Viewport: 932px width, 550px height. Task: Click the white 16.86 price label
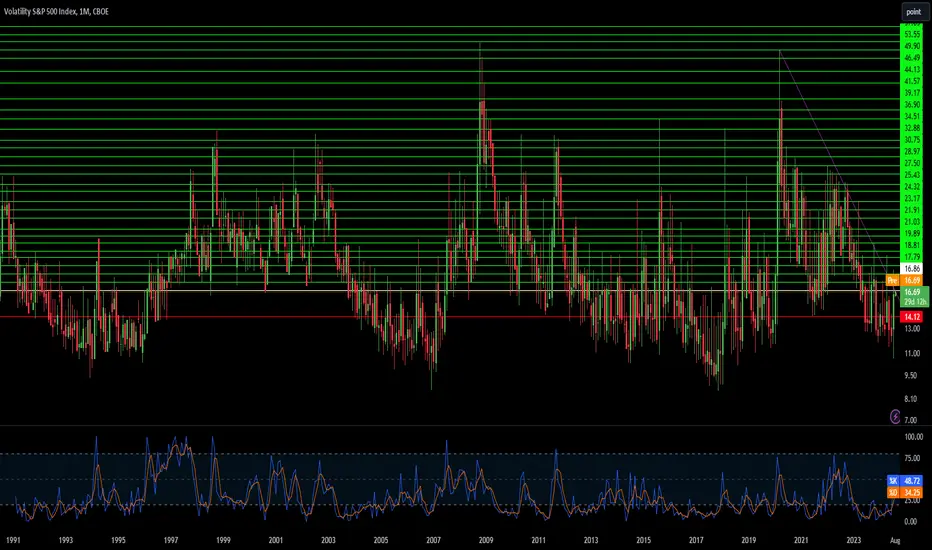pos(912,269)
